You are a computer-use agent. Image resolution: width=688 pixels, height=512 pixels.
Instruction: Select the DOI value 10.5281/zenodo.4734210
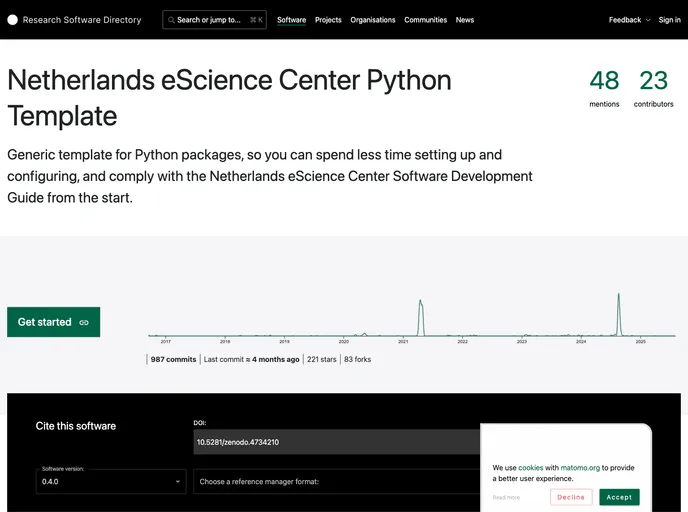tap(238, 442)
